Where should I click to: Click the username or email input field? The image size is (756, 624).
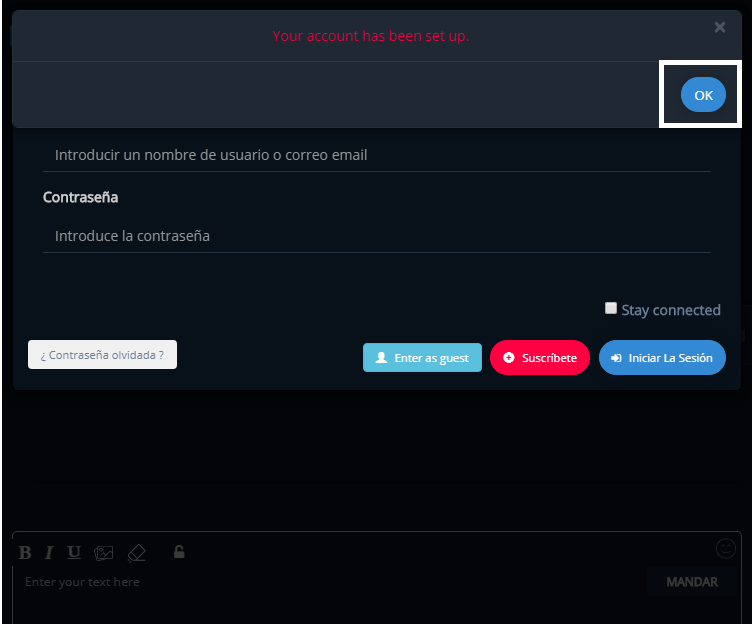coord(376,156)
